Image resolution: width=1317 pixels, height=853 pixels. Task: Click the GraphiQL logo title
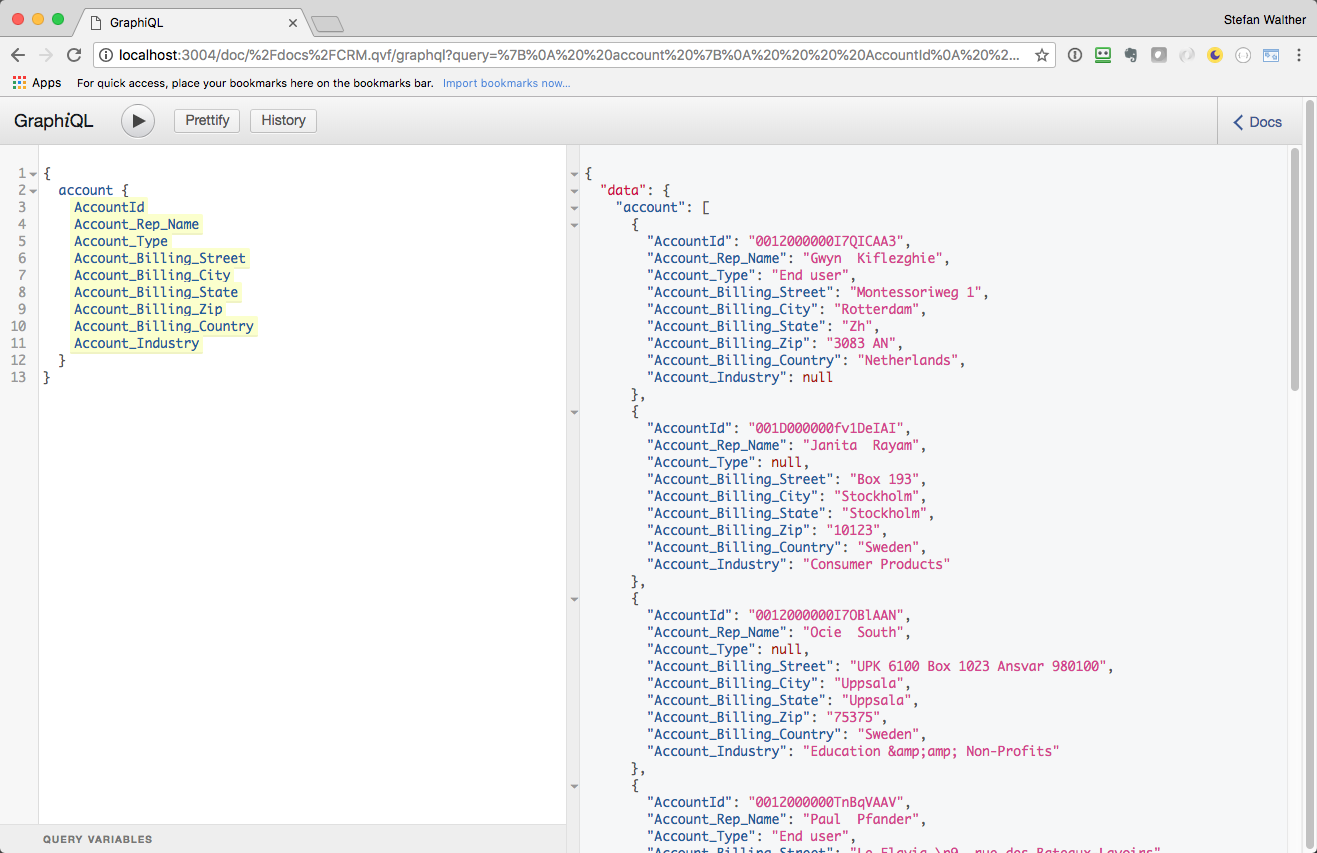(x=54, y=121)
